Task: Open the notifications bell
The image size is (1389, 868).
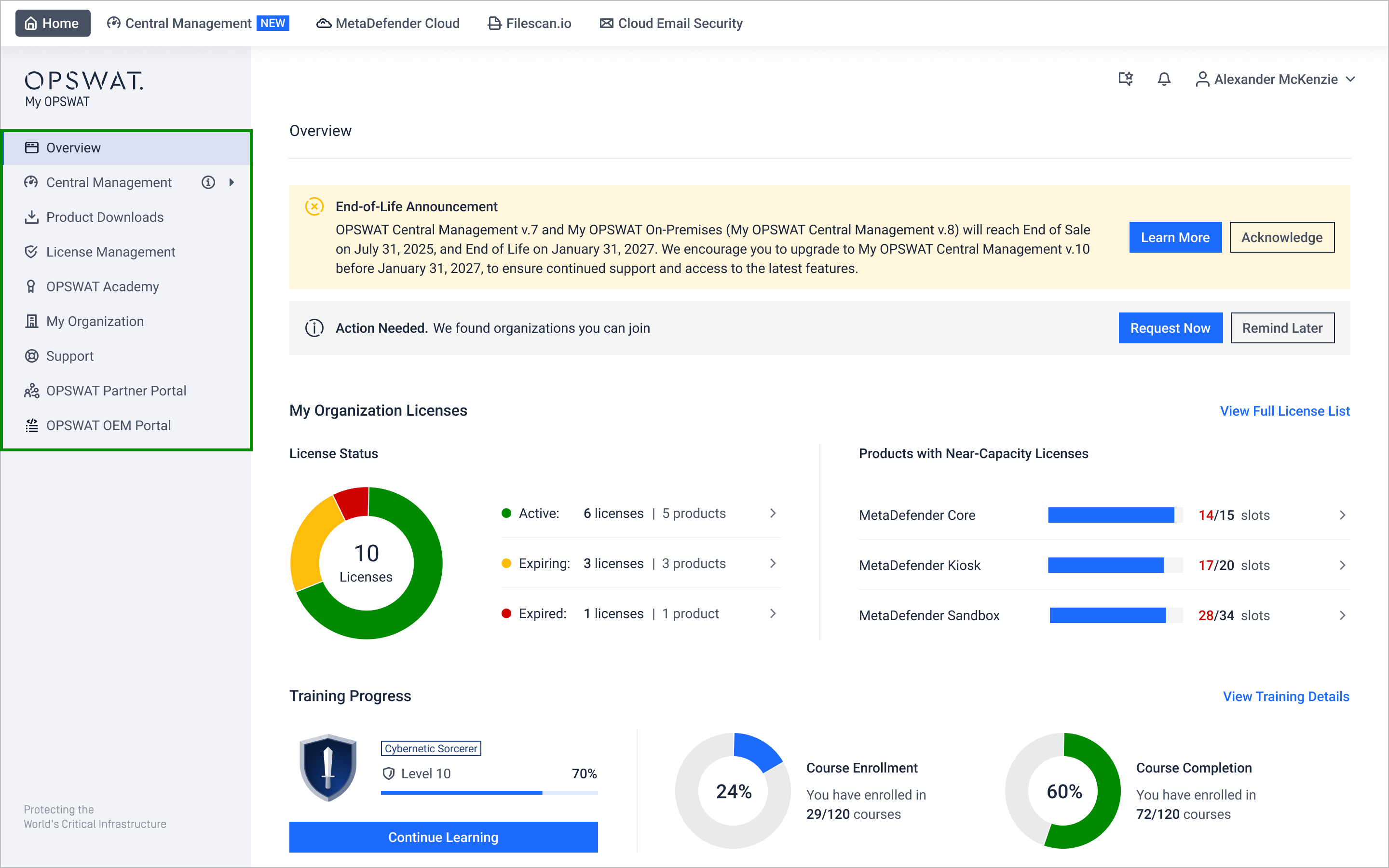Action: 1164,79
